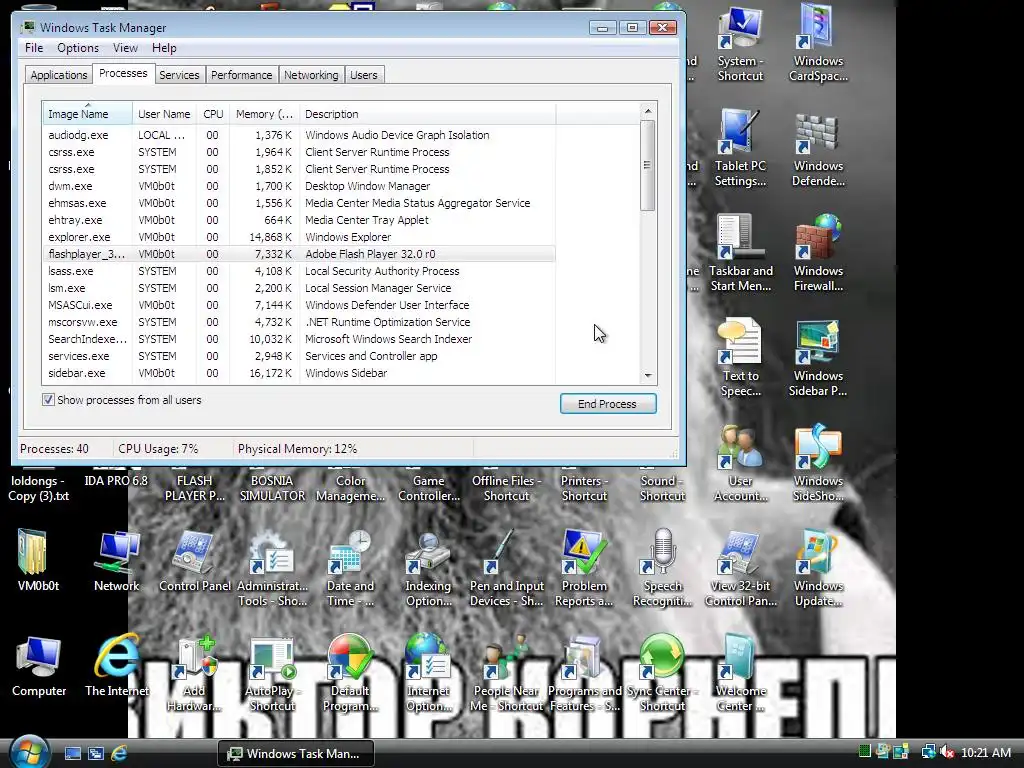
Task: Select the sidebar.exe process row
Action: pyautogui.click(x=300, y=373)
